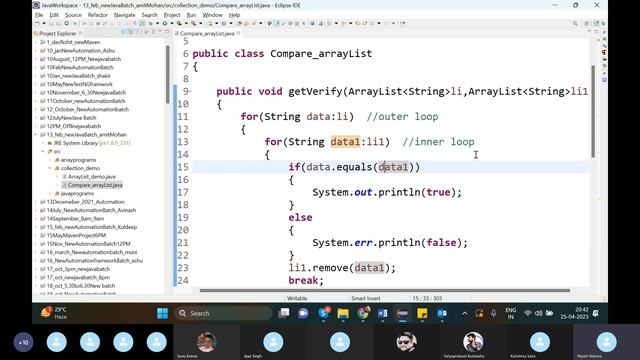
Task: Open Sticky Notes from the taskbar
Action: tap(422, 313)
